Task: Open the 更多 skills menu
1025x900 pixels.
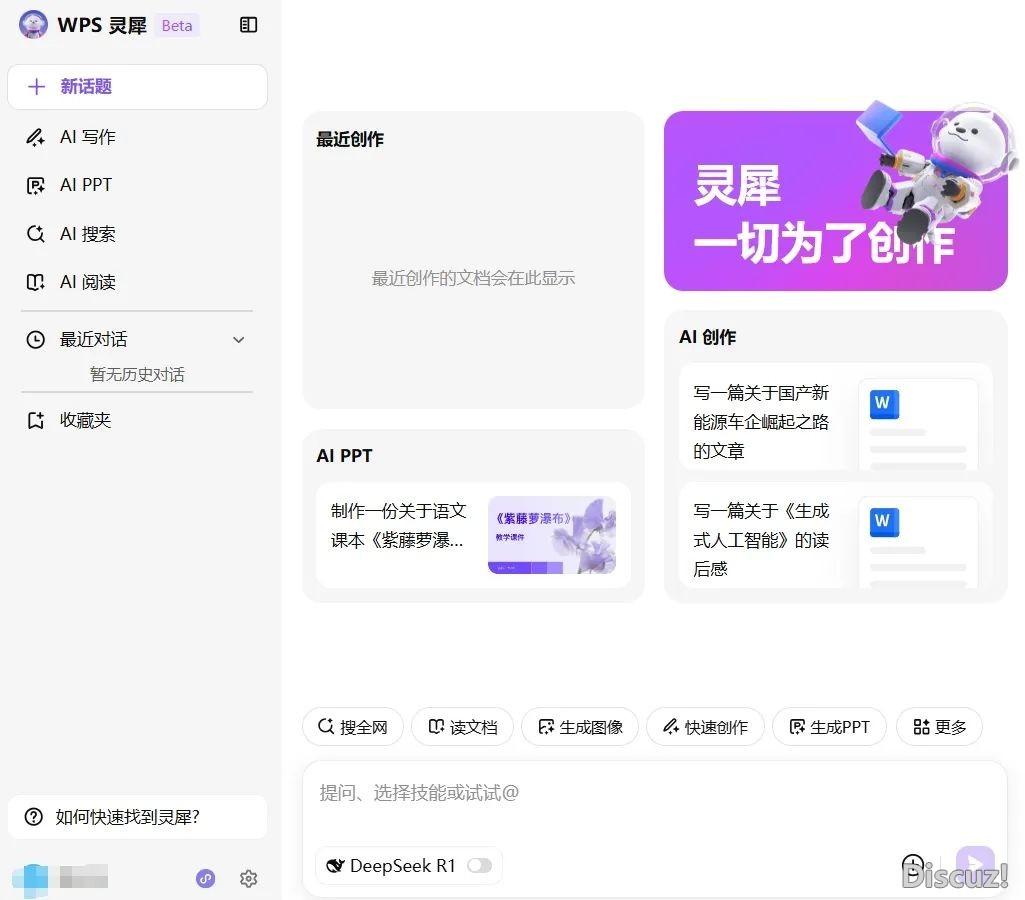Action: (939, 727)
